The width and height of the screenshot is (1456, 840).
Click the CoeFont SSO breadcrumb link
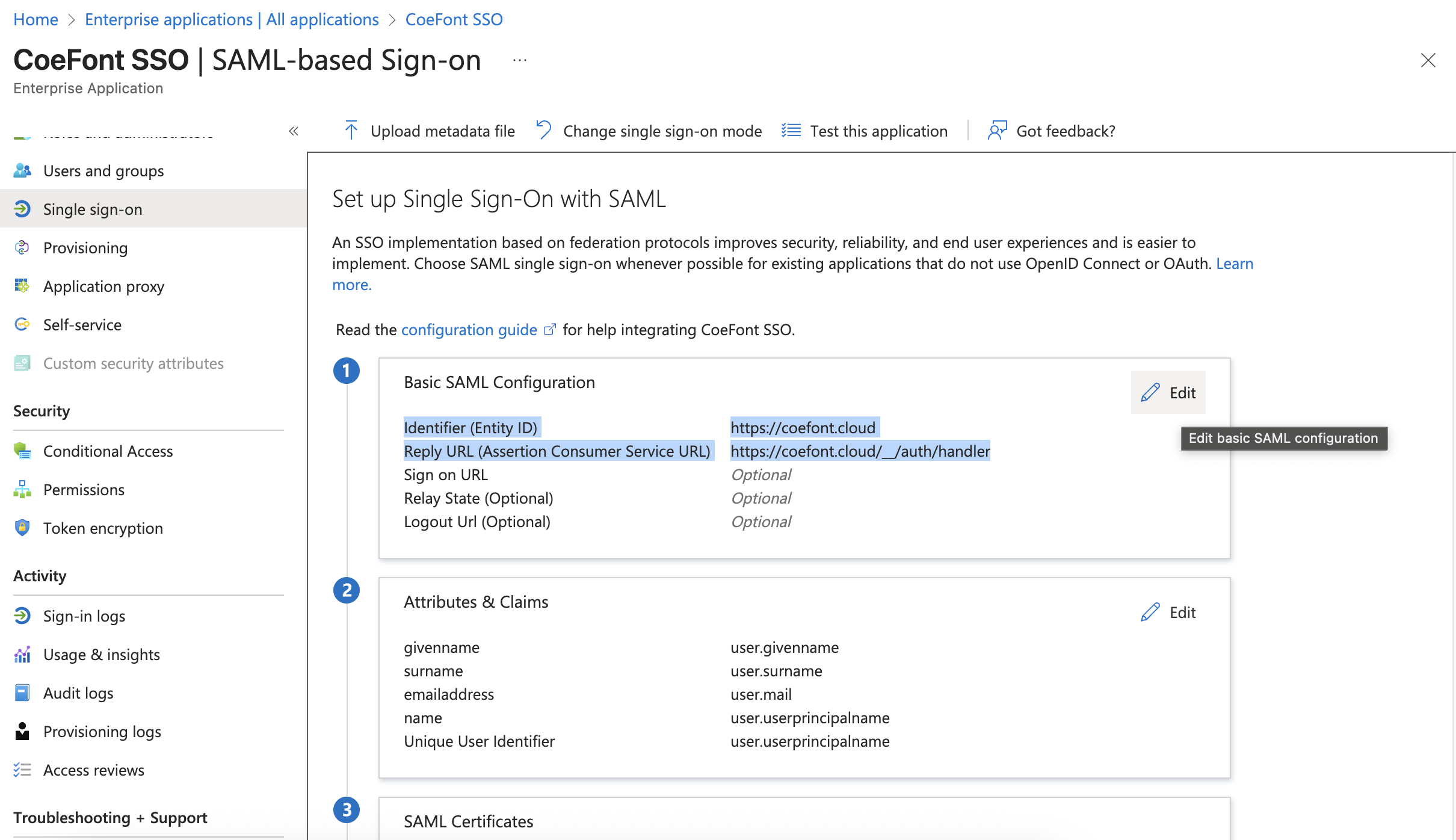[x=454, y=19]
